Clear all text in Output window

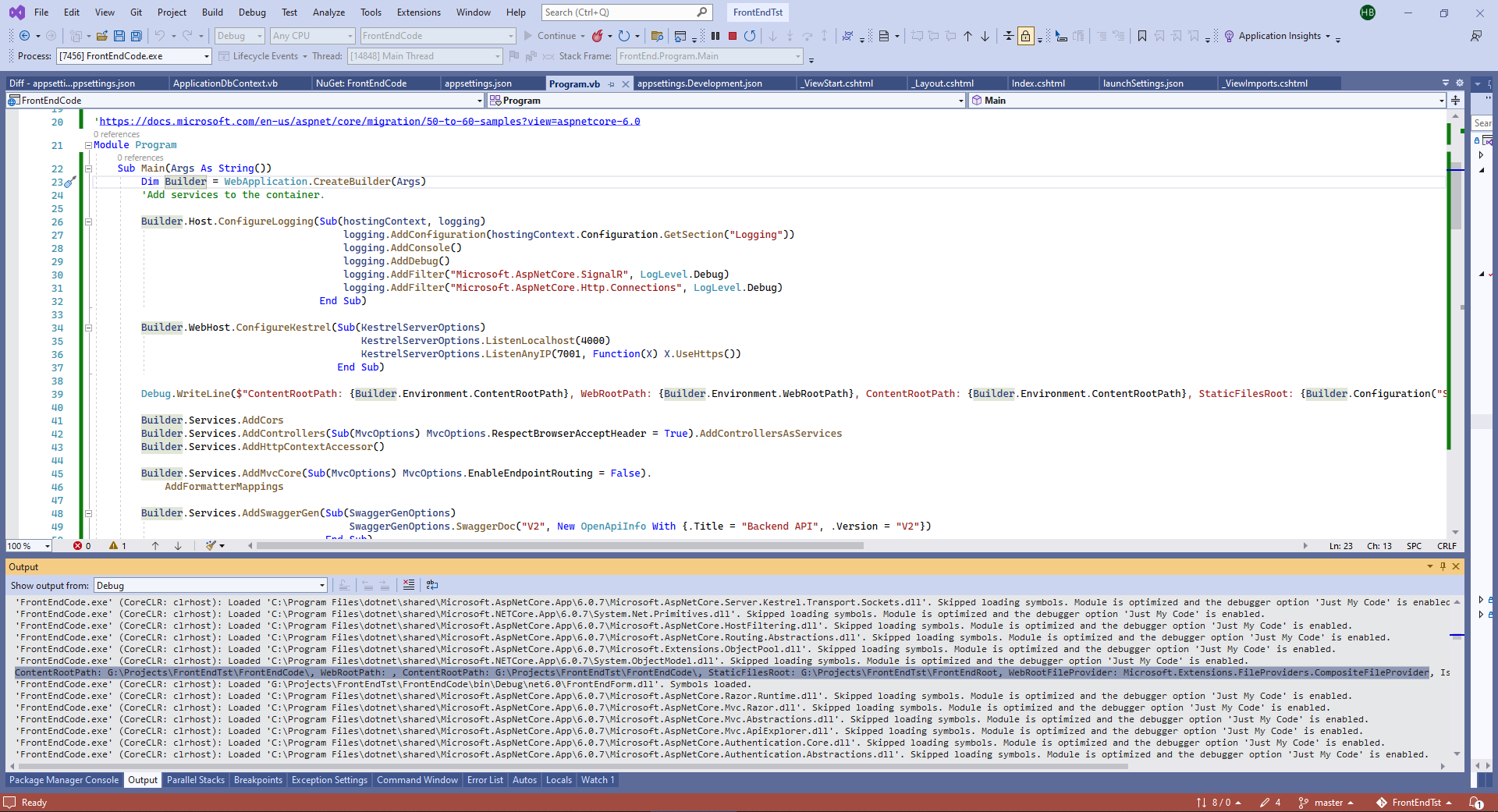pyautogui.click(x=409, y=585)
